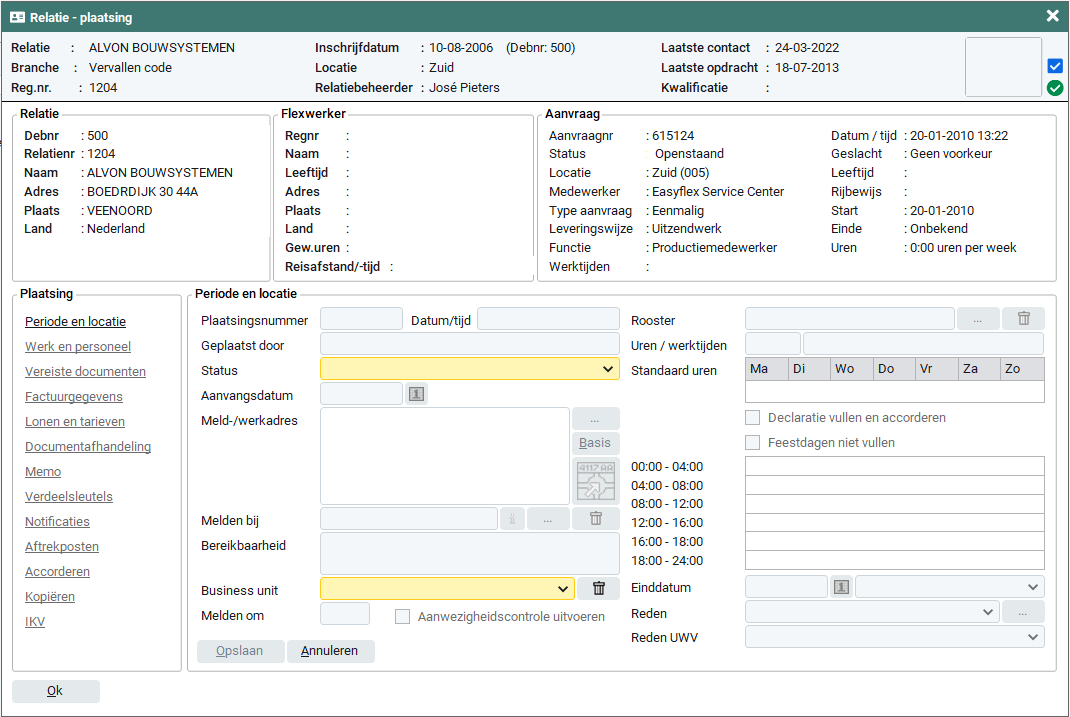Click the green checkmark status icon
1070x717 pixels.
pyautogui.click(x=1055, y=88)
